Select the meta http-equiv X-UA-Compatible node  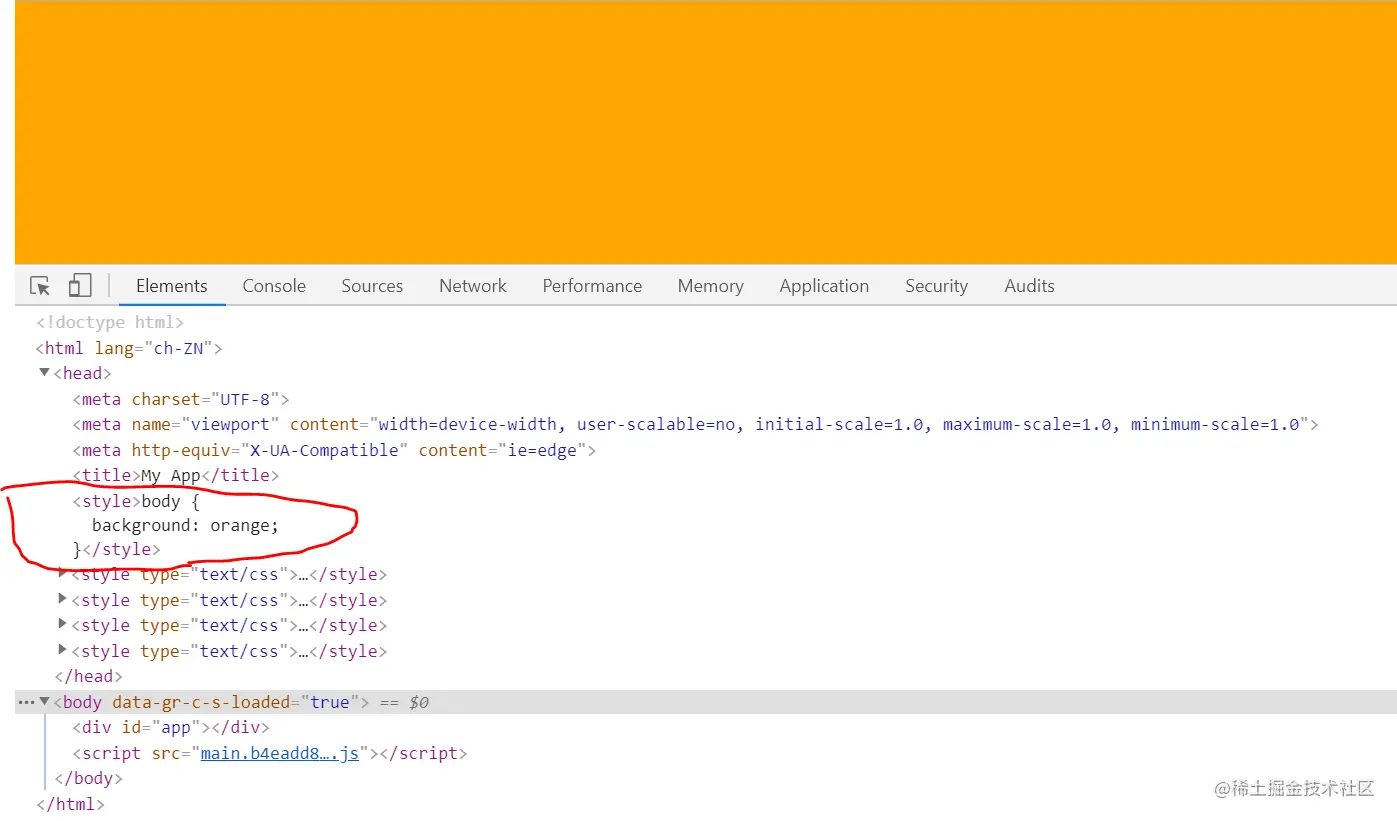334,450
